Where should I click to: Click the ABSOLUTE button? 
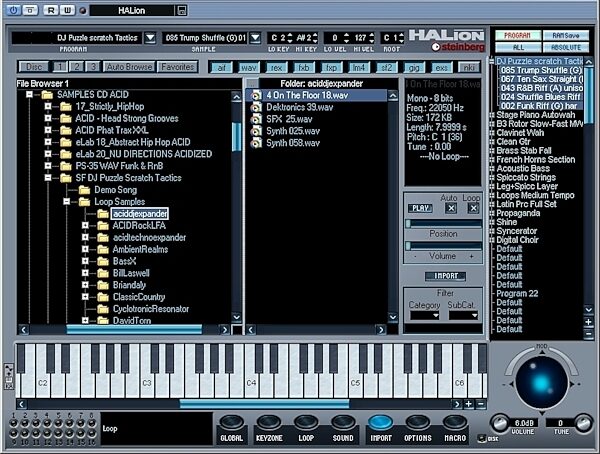566,47
